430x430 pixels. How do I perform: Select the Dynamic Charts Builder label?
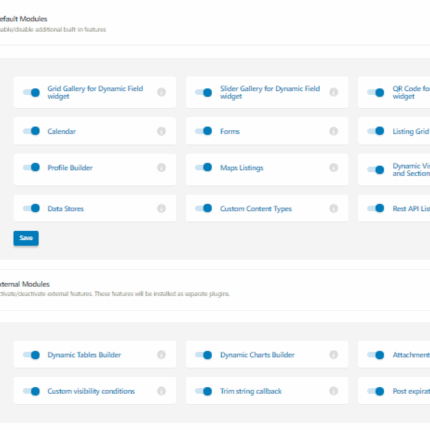(x=257, y=355)
